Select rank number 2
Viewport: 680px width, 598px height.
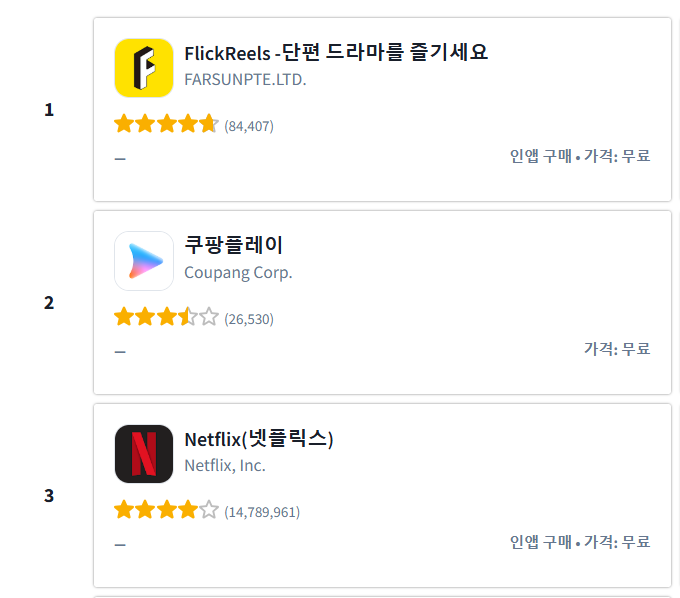[49, 303]
